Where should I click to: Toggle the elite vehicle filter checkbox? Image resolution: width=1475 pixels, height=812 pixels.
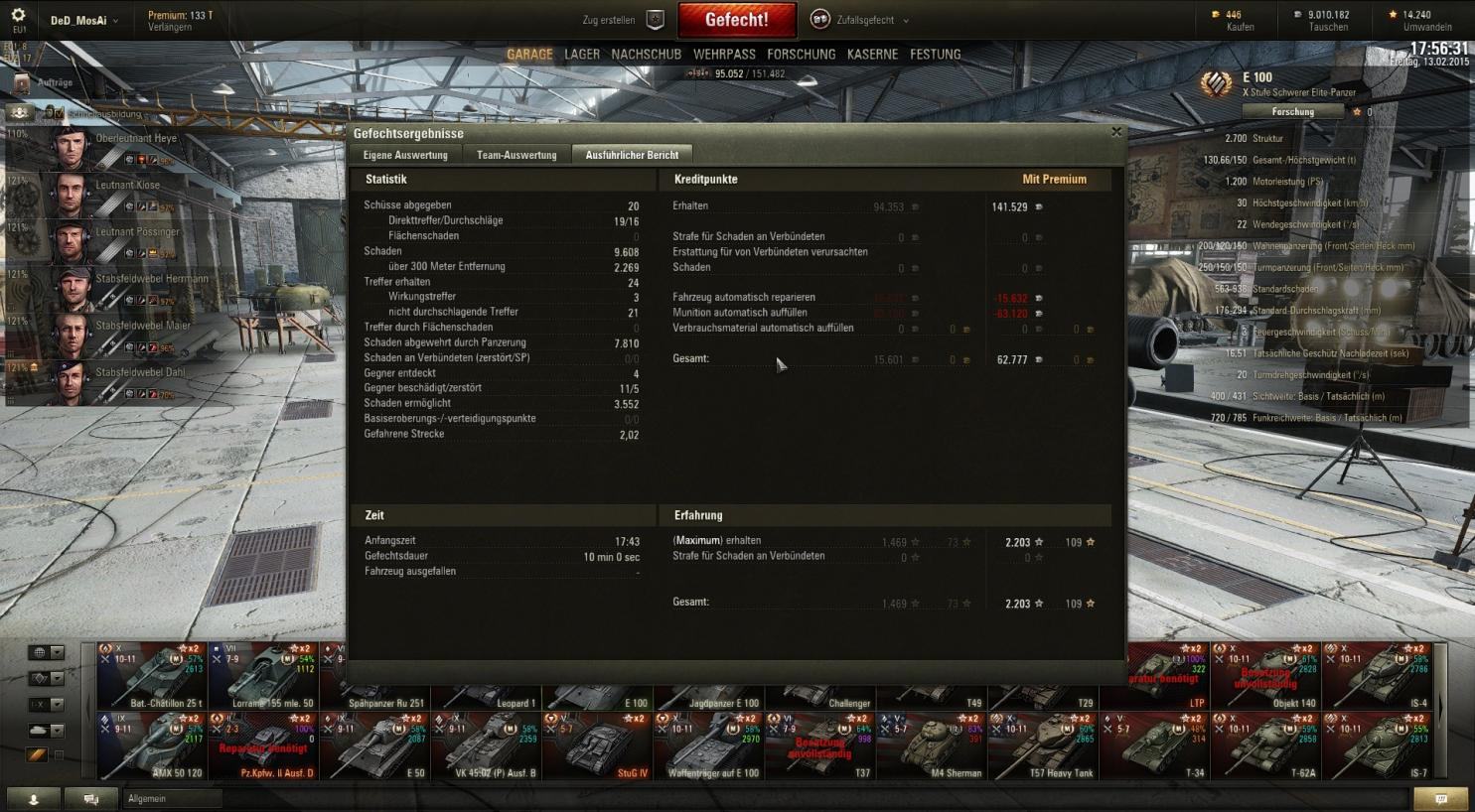[x=59, y=755]
